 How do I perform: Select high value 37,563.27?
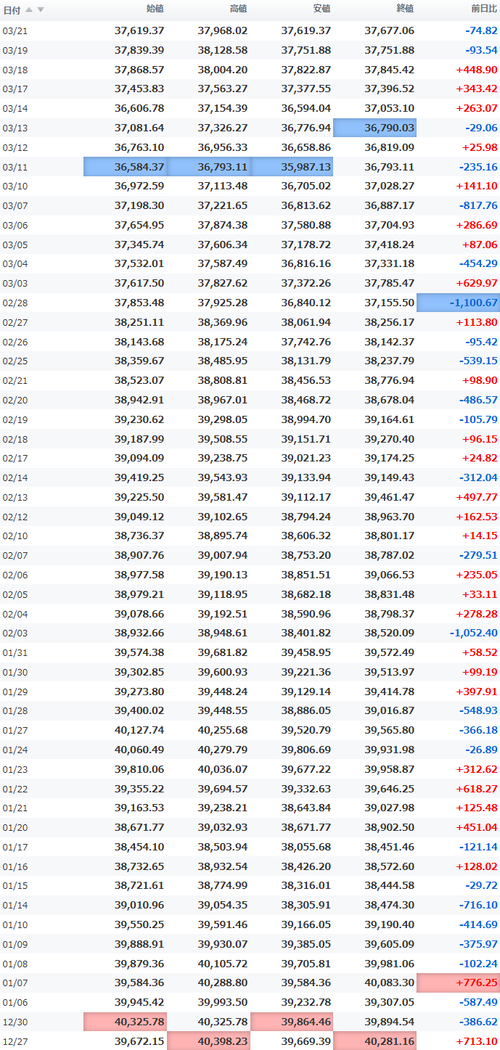[223, 89]
